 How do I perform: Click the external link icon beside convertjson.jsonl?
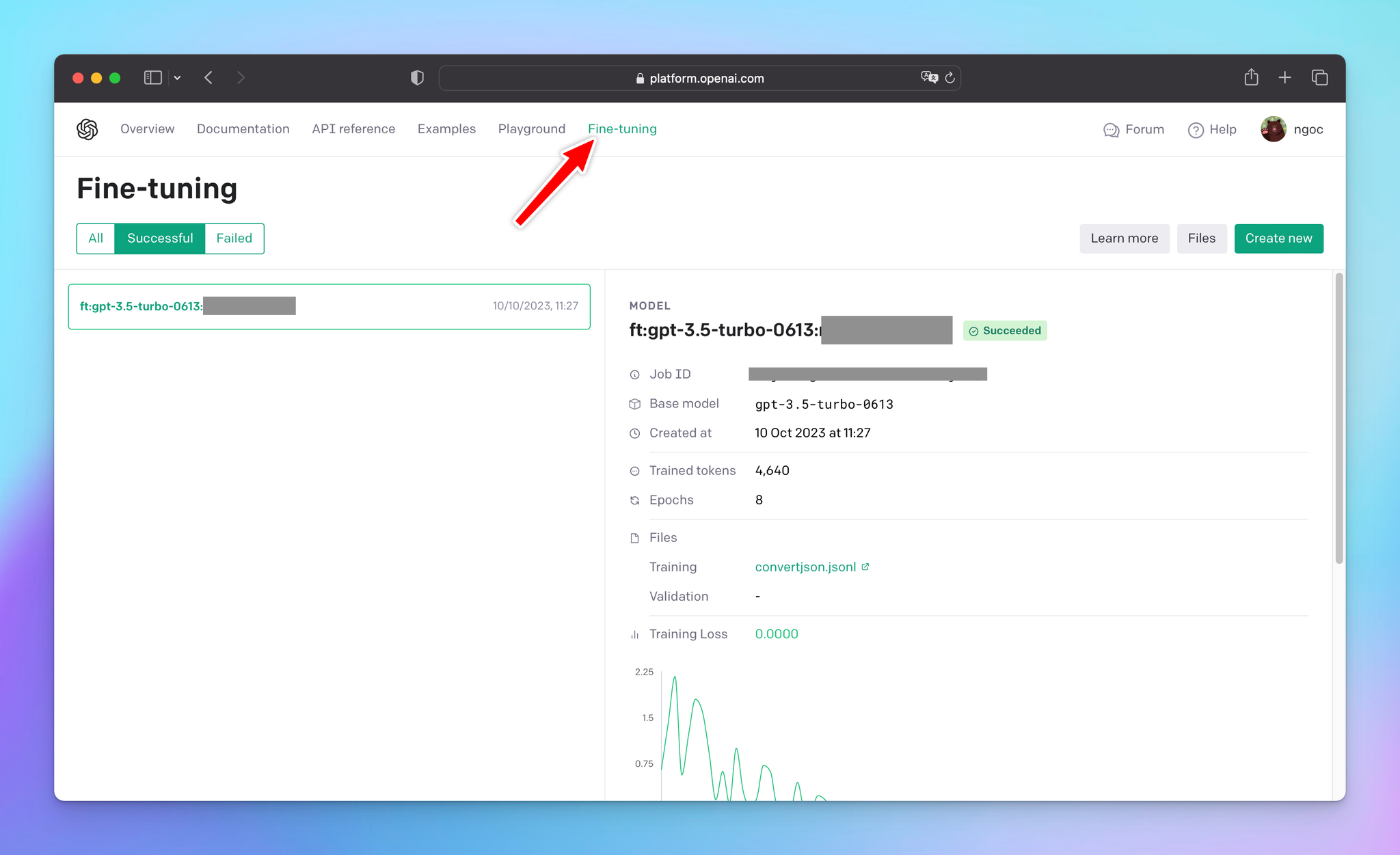point(865,567)
